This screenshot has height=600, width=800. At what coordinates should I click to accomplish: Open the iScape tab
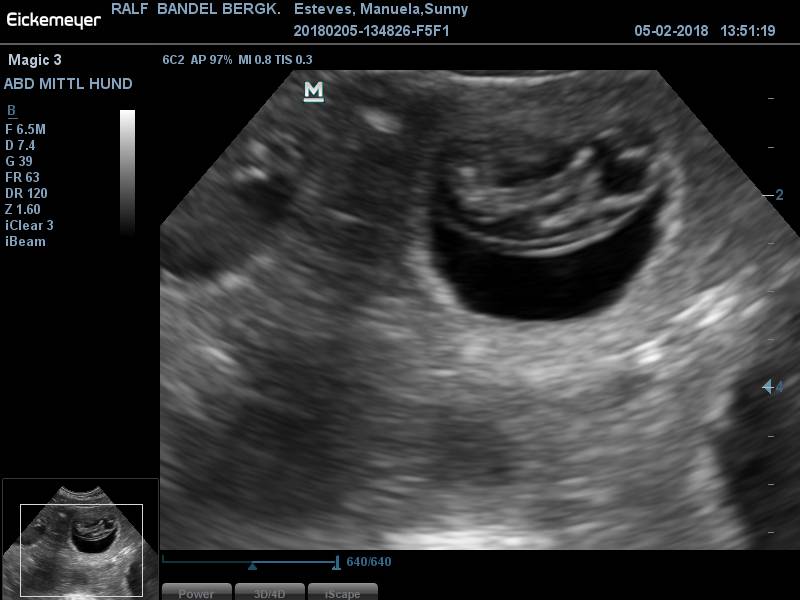(342, 592)
